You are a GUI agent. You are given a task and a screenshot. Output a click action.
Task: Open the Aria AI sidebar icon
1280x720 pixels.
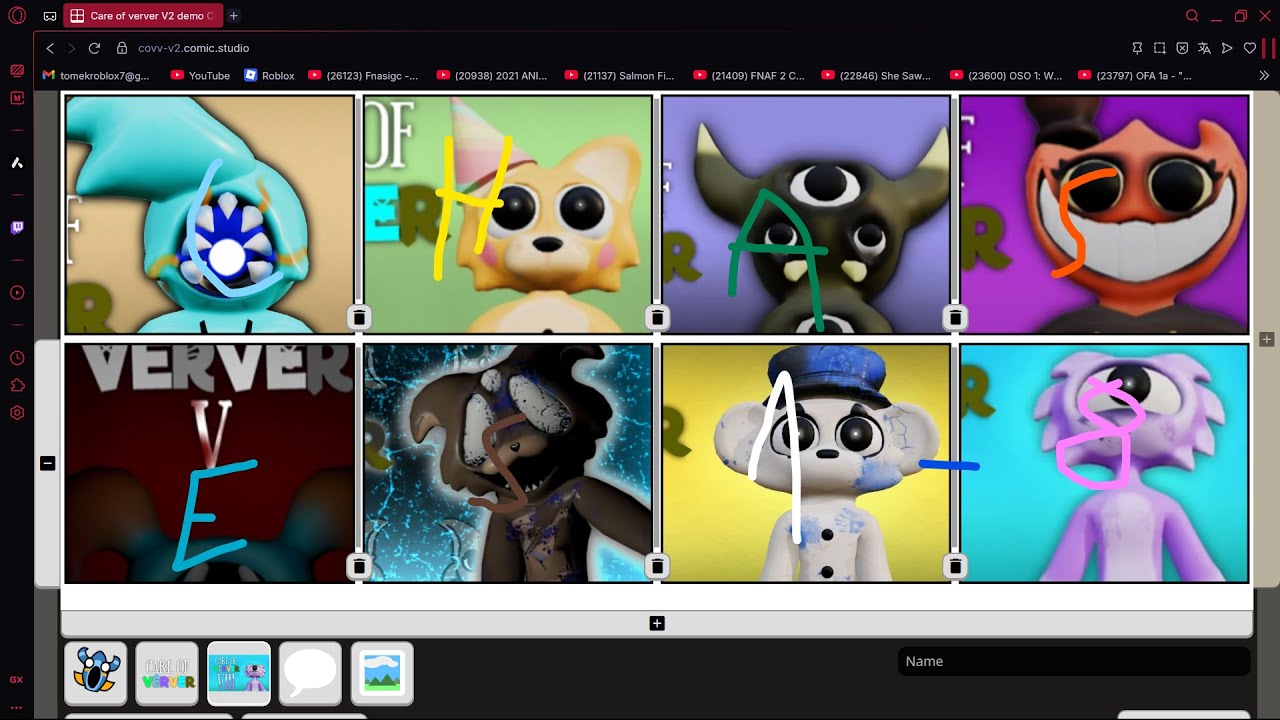coord(16,163)
